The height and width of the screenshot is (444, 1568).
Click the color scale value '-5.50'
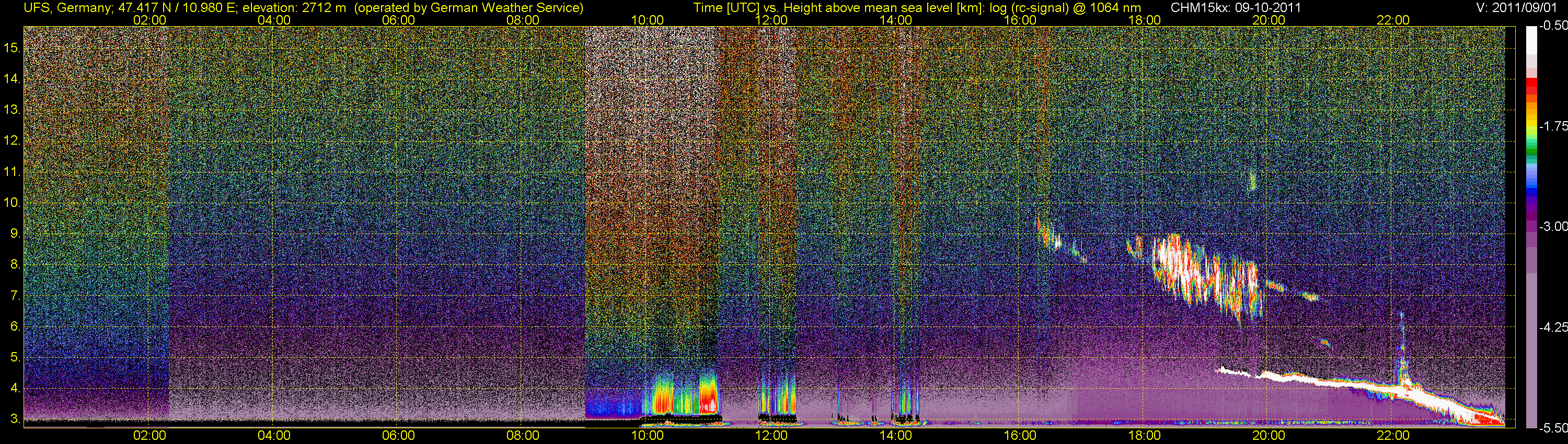click(1553, 428)
